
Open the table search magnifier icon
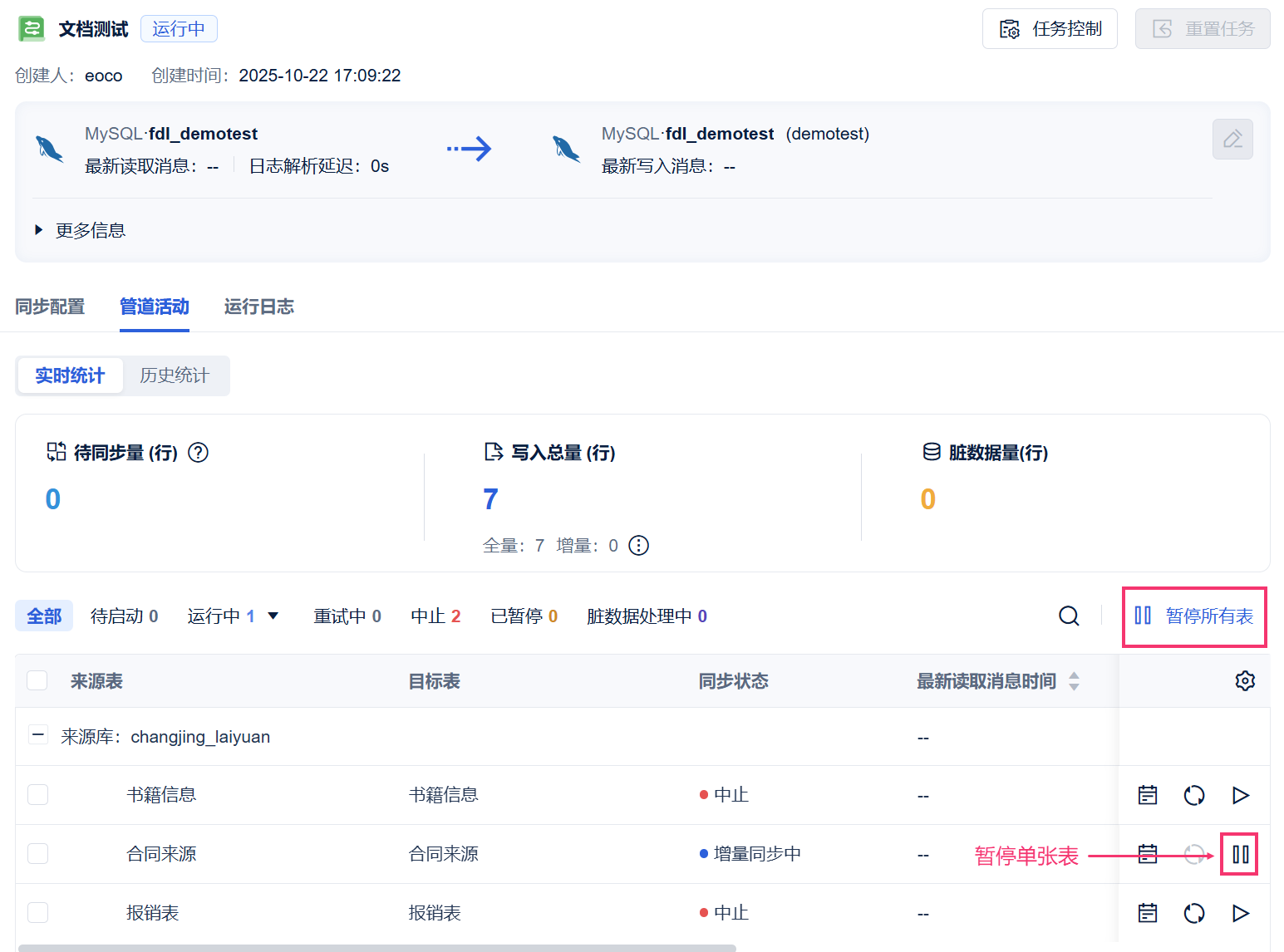pyautogui.click(x=1069, y=616)
